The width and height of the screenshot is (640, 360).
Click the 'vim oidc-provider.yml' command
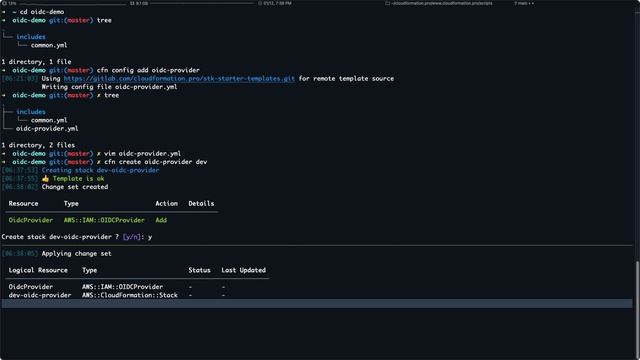pyautogui.click(x=142, y=153)
